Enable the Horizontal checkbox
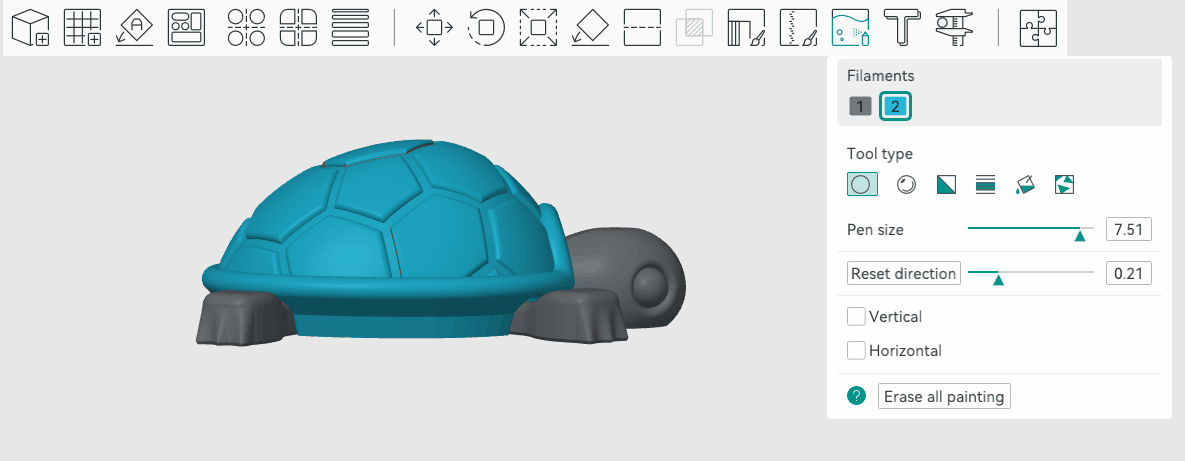 (x=856, y=351)
